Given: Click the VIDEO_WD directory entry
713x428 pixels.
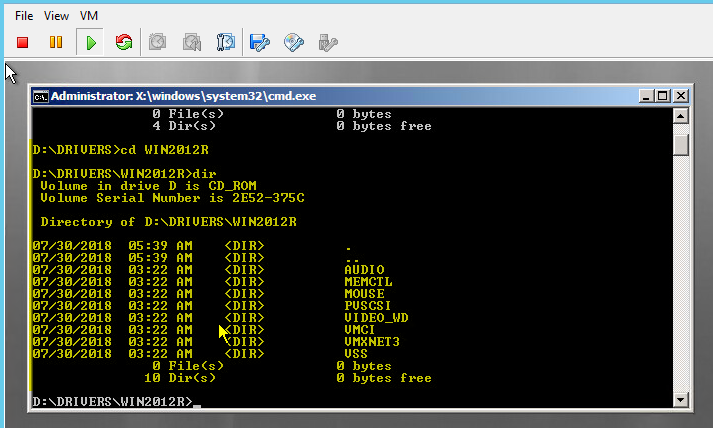Looking at the screenshot, I should pos(376,317).
